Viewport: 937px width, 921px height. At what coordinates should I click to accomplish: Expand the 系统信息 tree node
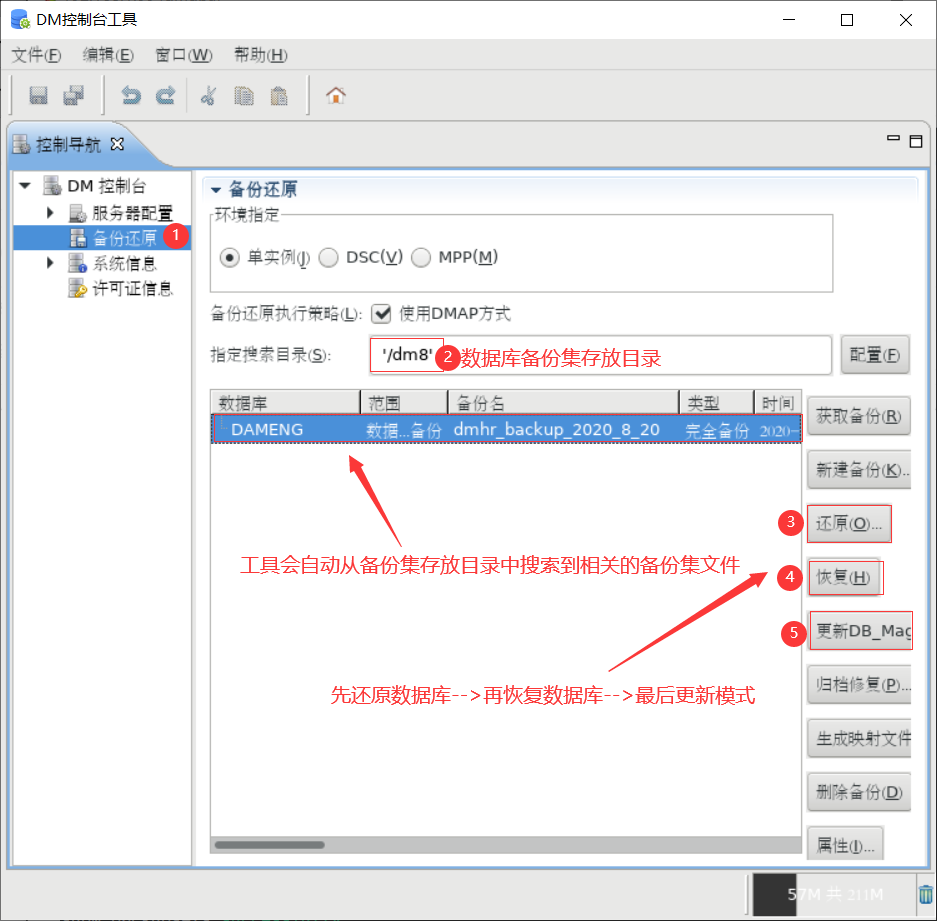[x=50, y=263]
